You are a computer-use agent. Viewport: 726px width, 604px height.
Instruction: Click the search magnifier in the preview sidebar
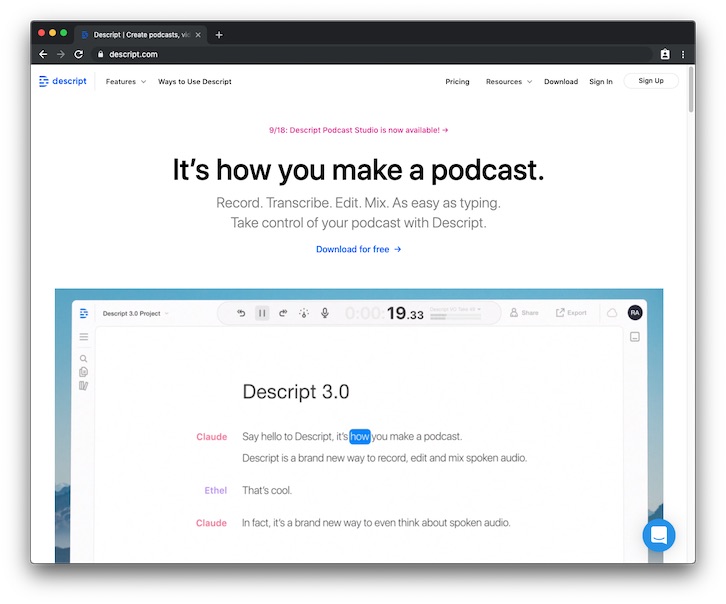(x=83, y=359)
